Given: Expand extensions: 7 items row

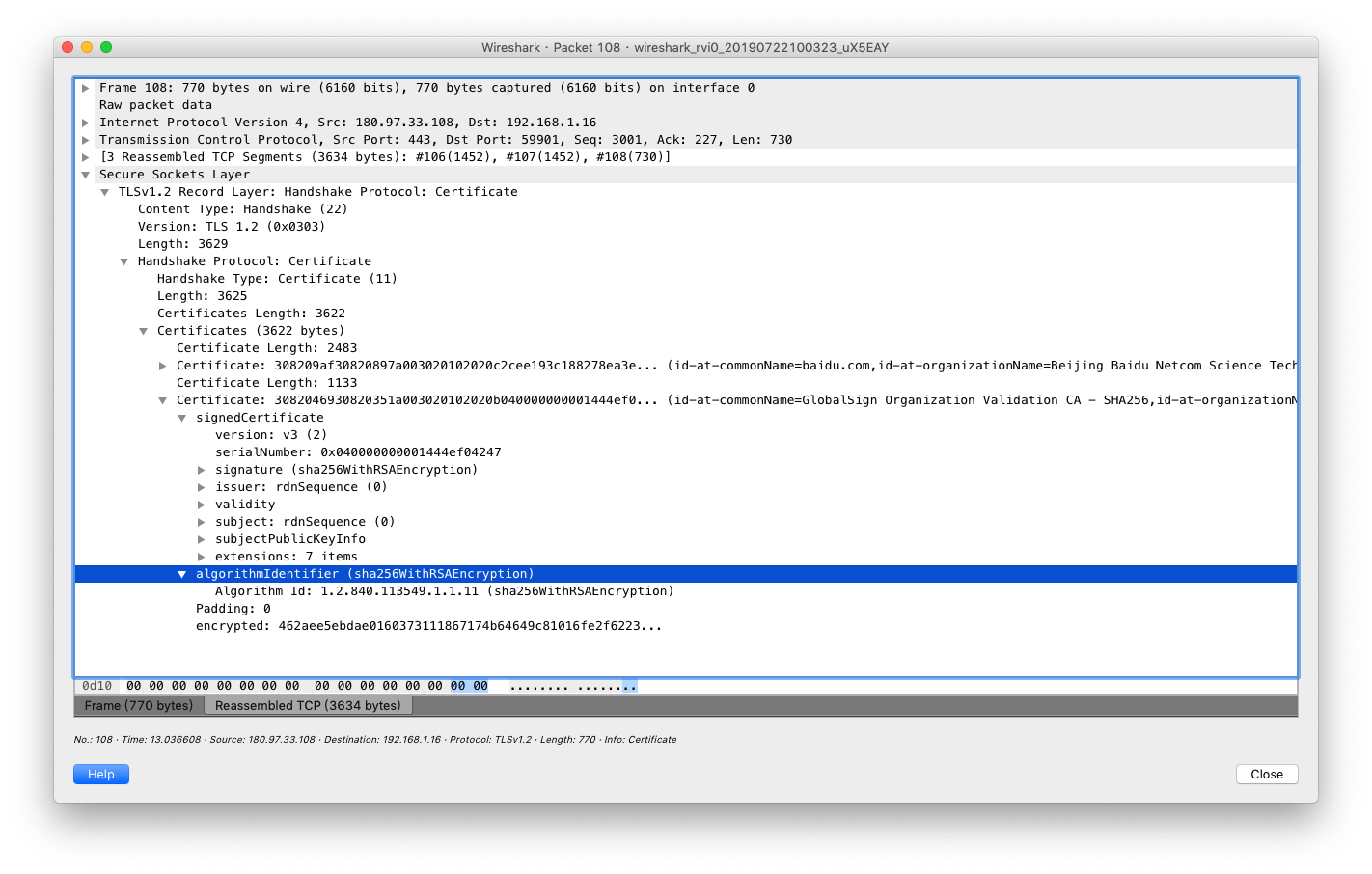Looking at the screenshot, I should [202, 557].
